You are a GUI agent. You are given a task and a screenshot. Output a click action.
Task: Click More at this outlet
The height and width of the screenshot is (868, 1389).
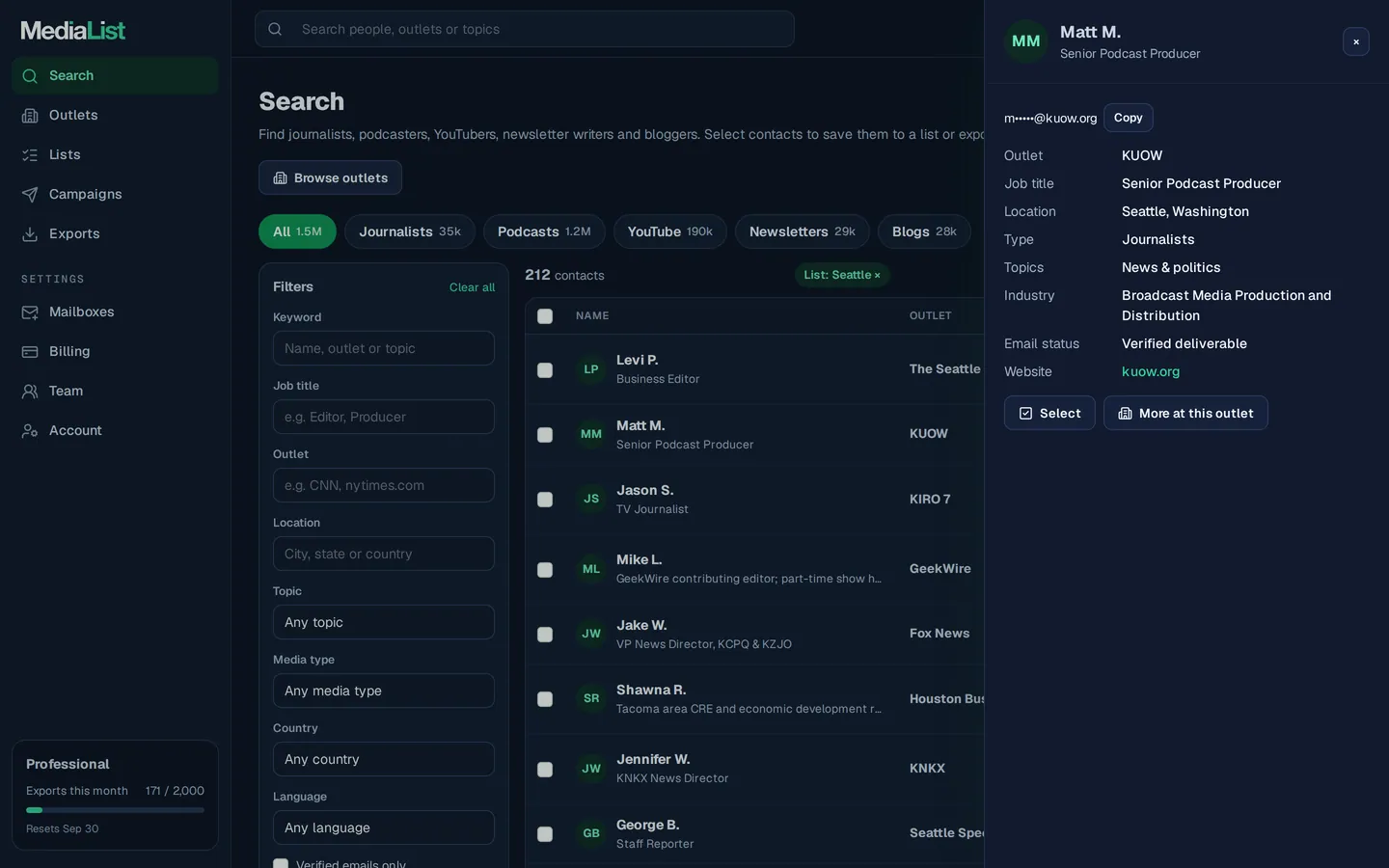(x=1185, y=413)
